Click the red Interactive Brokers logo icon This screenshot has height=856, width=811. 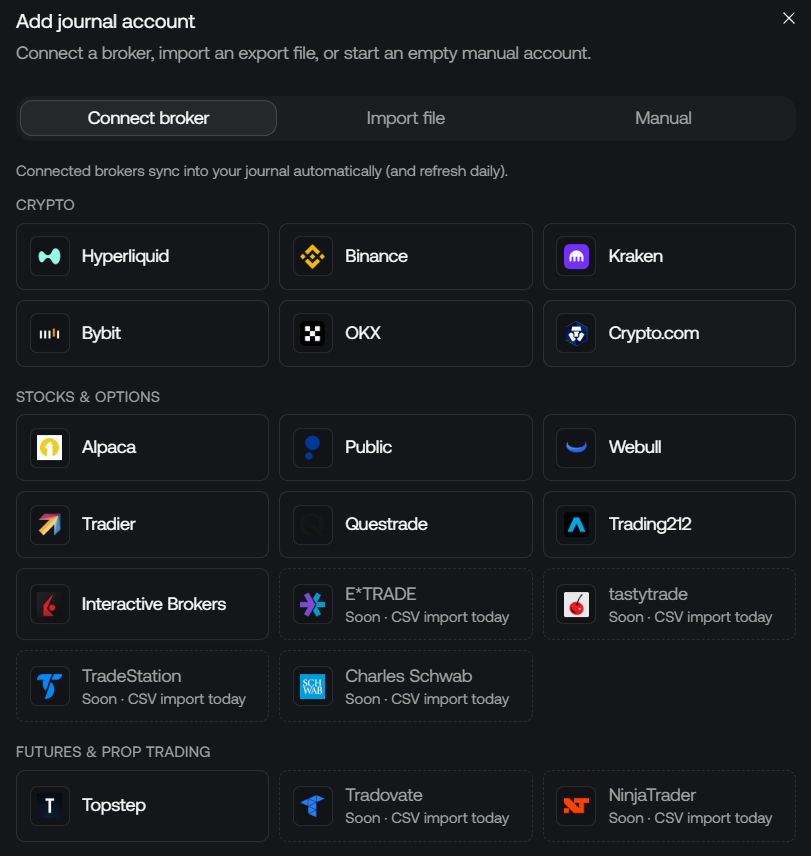tap(50, 604)
